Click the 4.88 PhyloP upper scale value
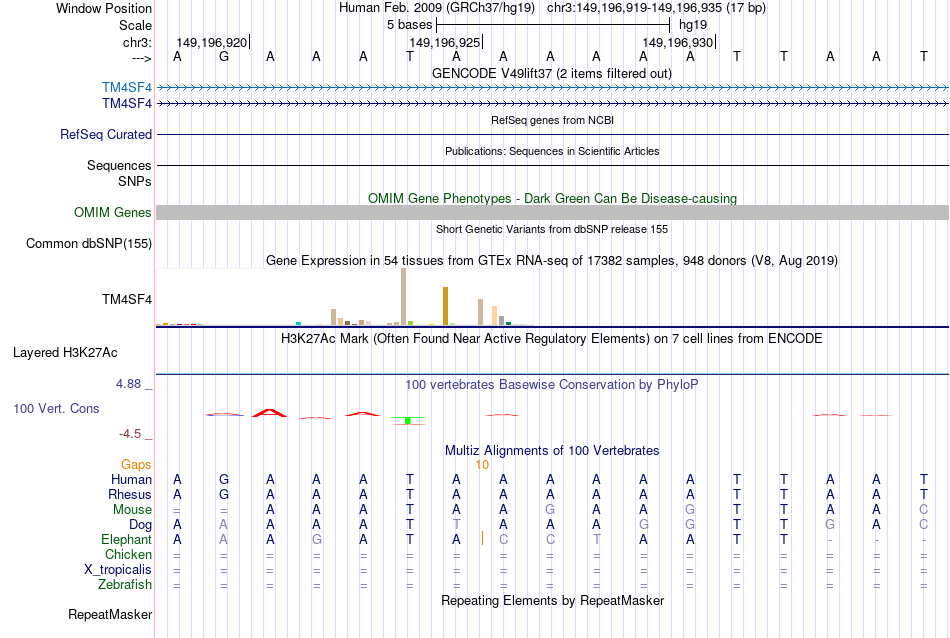Viewport: 950px width, 638px height. [128, 384]
